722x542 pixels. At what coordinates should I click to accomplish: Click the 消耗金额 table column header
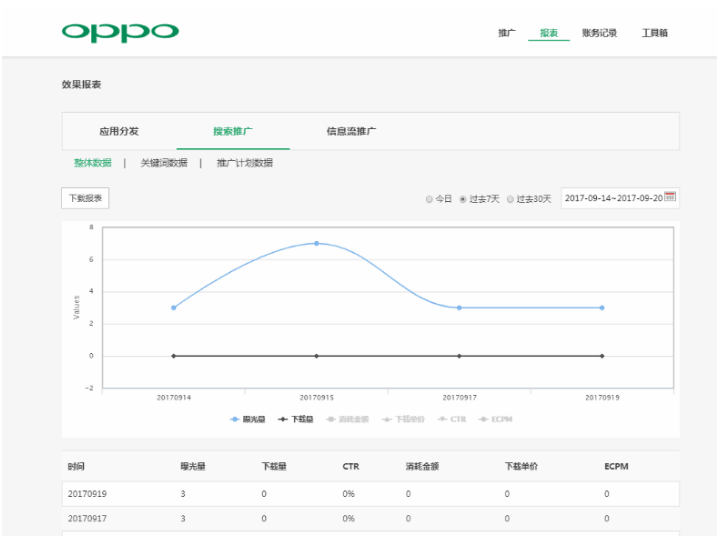tap(422, 466)
